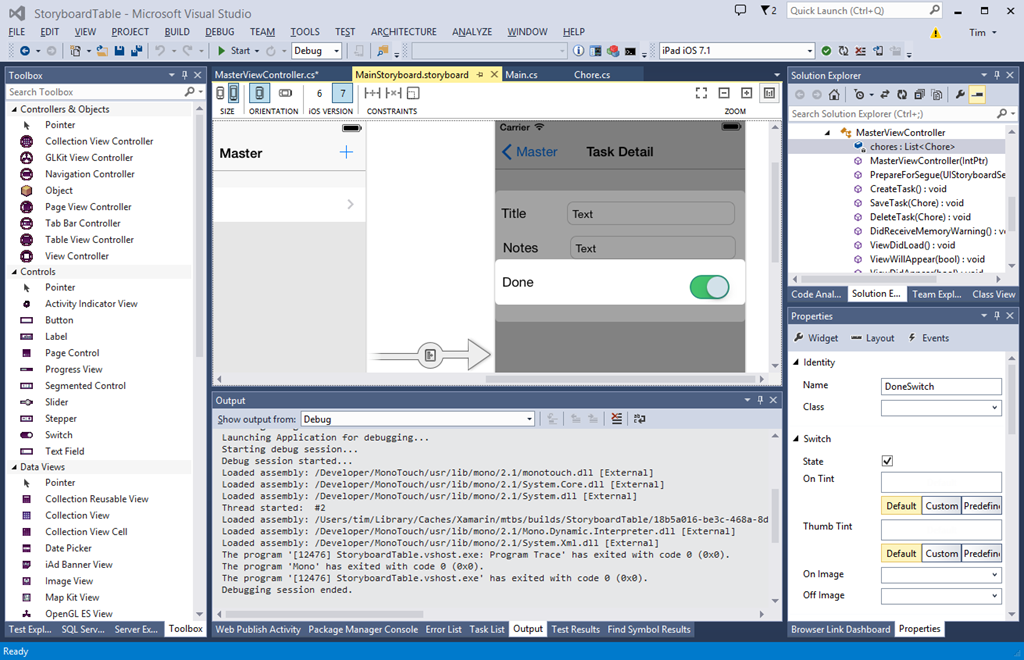Click the Master back button in Task Detail
Screen dimensions: 1024x660
pyautogui.click(x=530, y=152)
